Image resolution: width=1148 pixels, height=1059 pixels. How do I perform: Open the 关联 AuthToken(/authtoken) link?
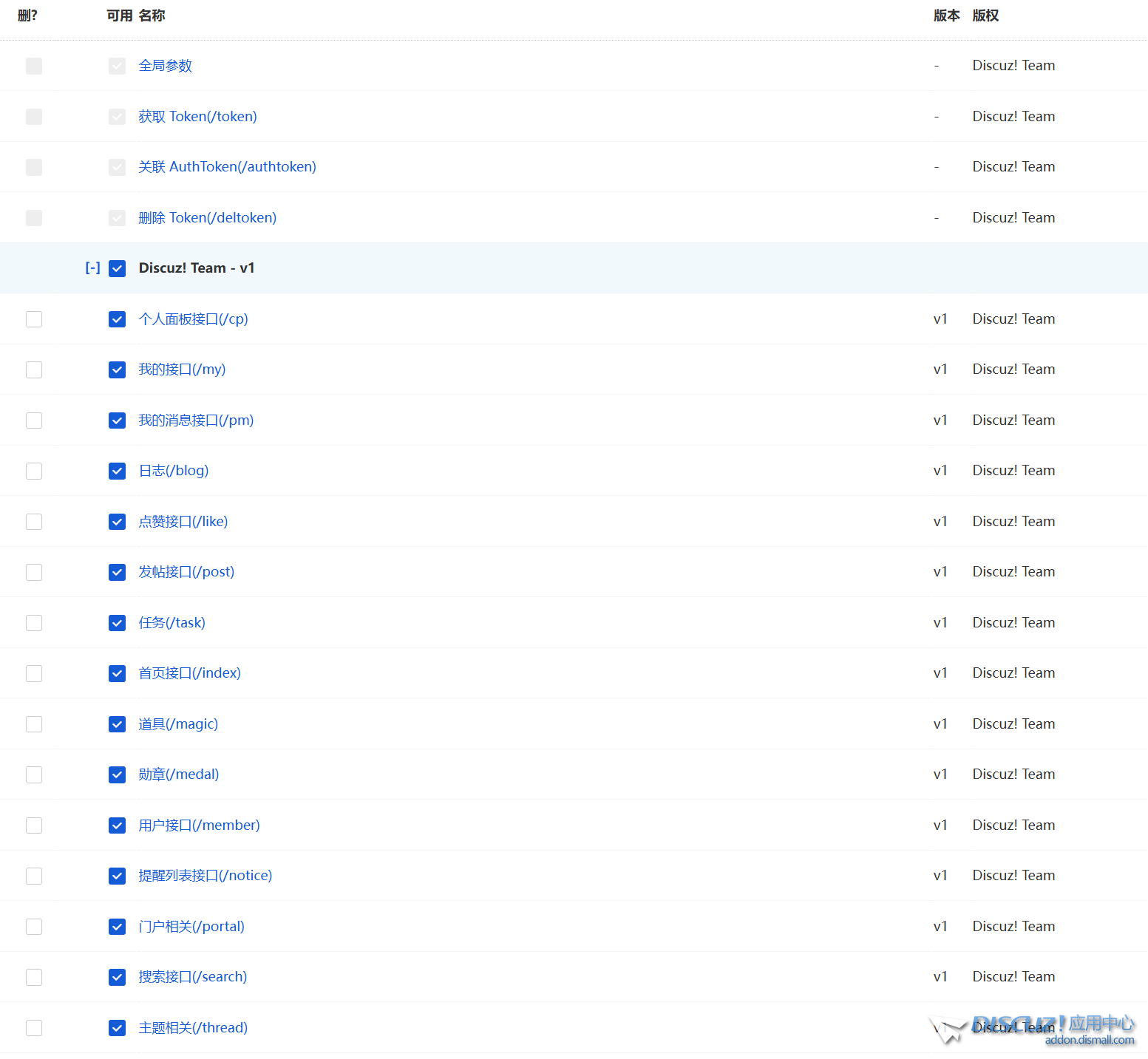tap(228, 167)
